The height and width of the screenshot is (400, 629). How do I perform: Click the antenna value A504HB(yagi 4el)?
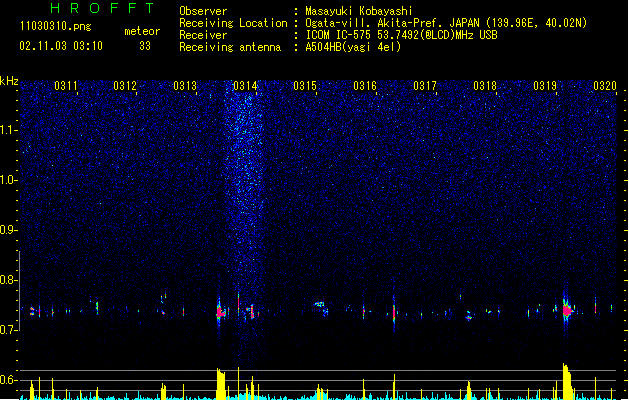[x=353, y=47]
